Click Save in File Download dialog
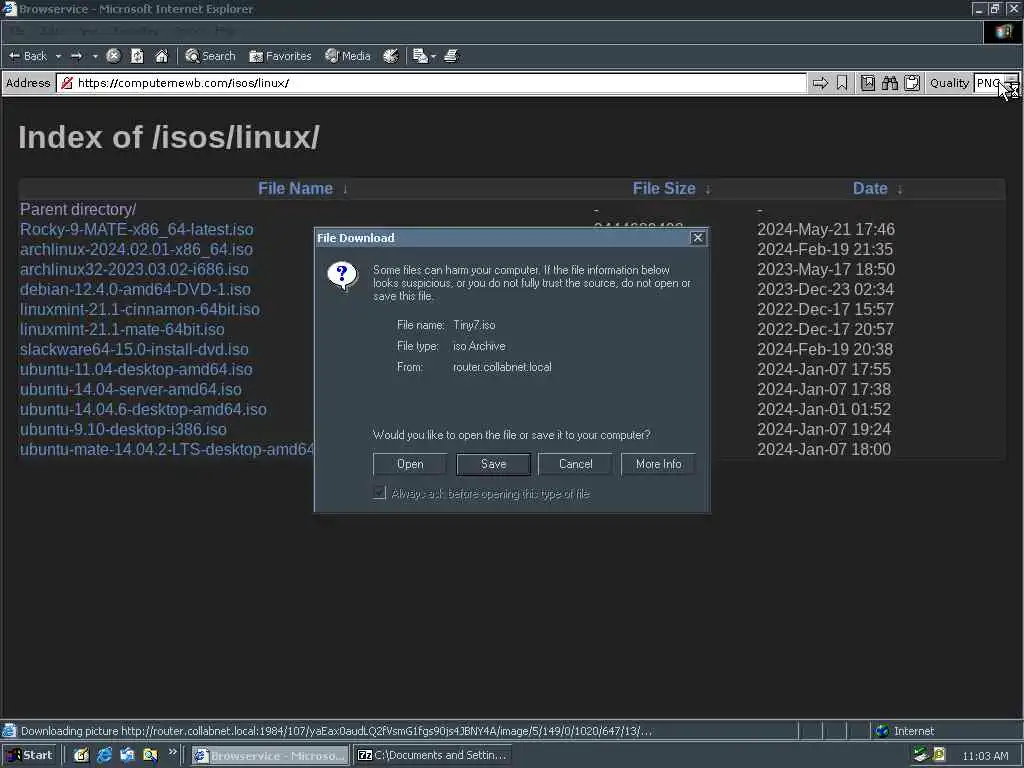Image resolution: width=1024 pixels, height=768 pixels. coord(494,464)
